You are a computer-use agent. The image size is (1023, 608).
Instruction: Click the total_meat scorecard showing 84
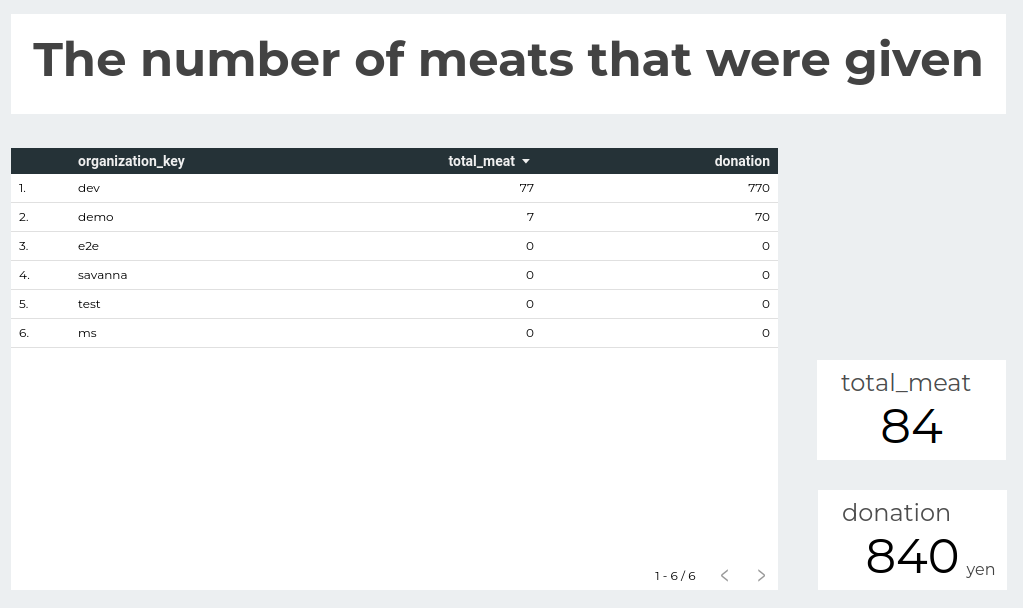tap(911, 410)
